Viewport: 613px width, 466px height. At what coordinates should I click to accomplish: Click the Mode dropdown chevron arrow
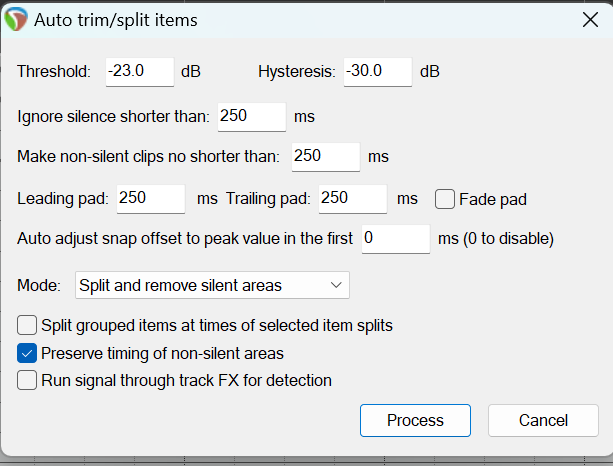pyautogui.click(x=336, y=285)
